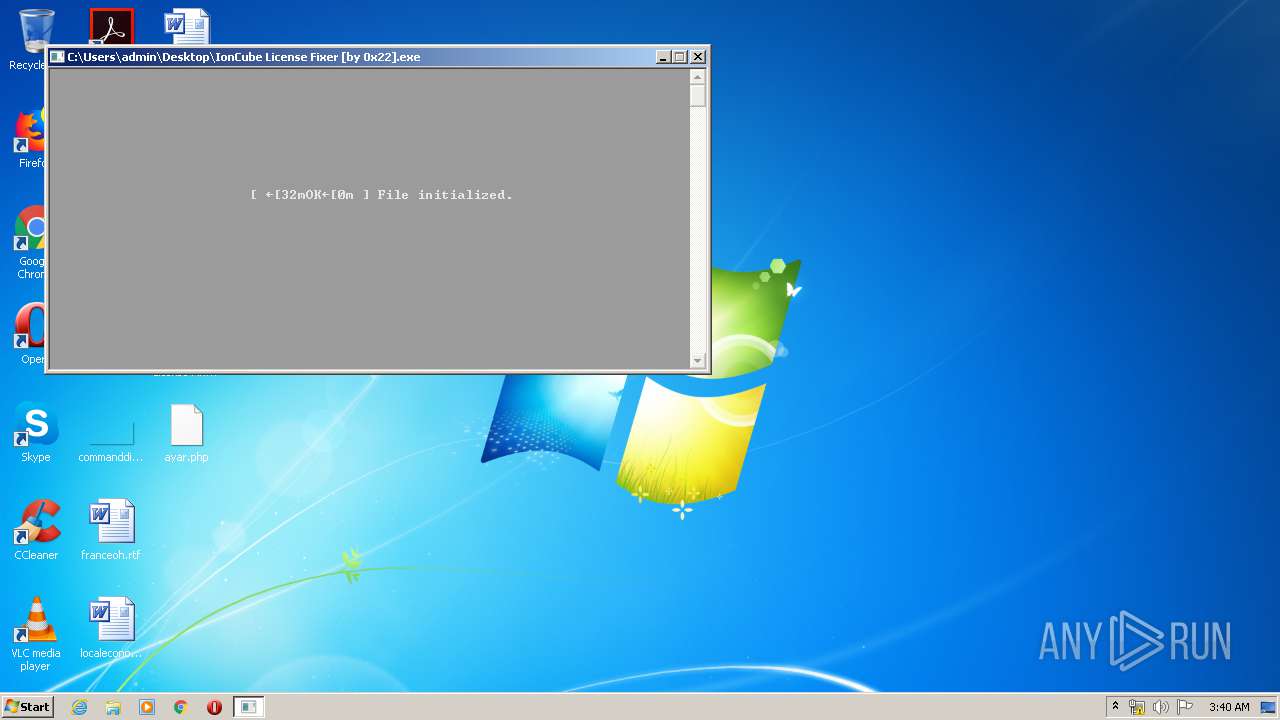The height and width of the screenshot is (720, 1280).
Task: Open the VLC media player shortcut
Action: point(36,633)
